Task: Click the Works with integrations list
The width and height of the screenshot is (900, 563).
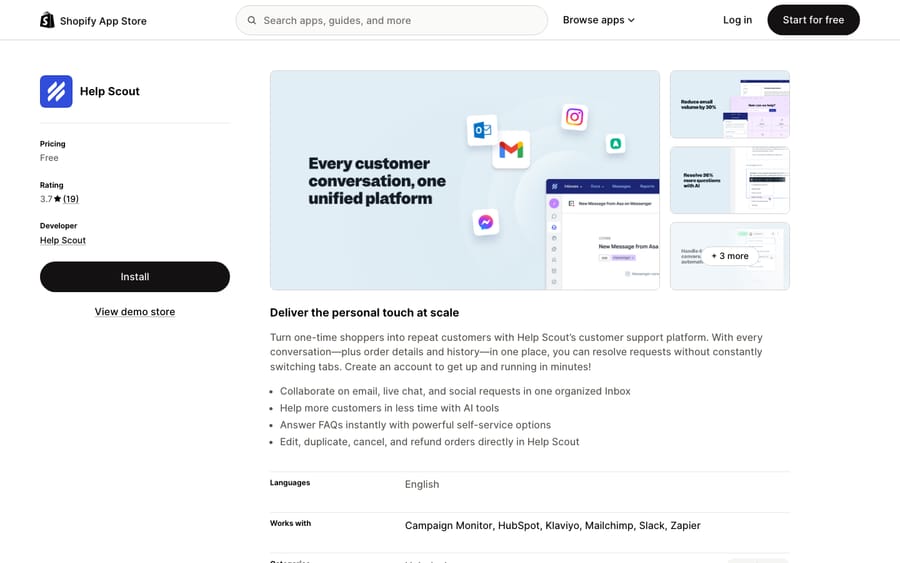Action: [552, 526]
